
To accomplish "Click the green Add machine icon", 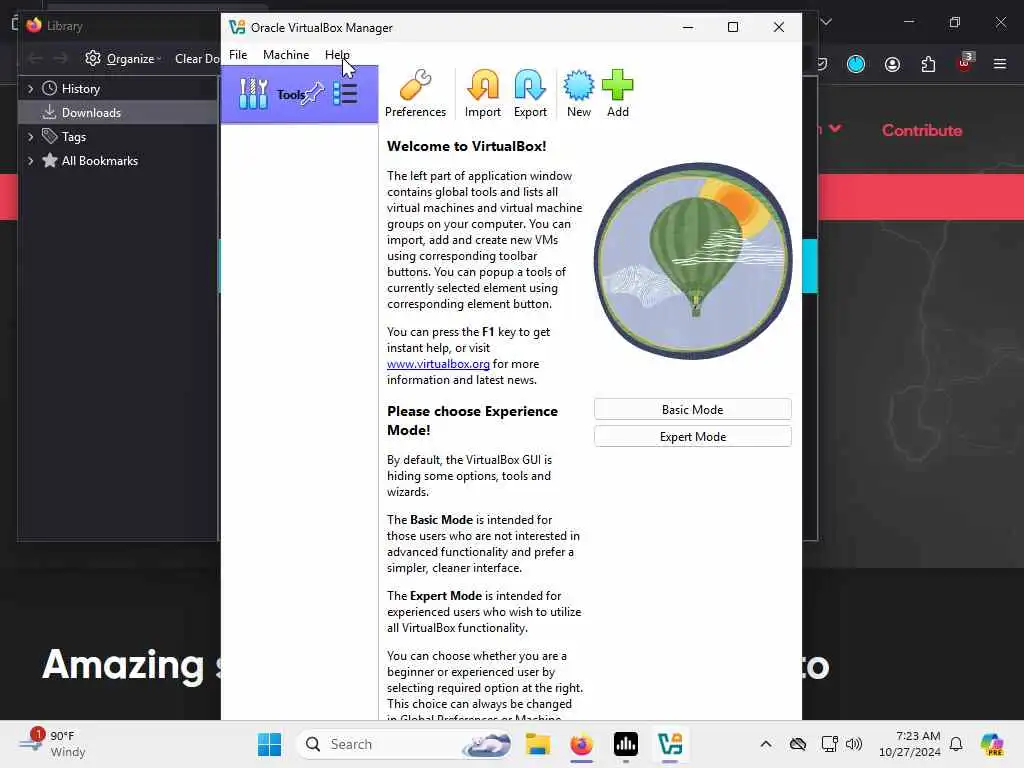I will click(618, 94).
